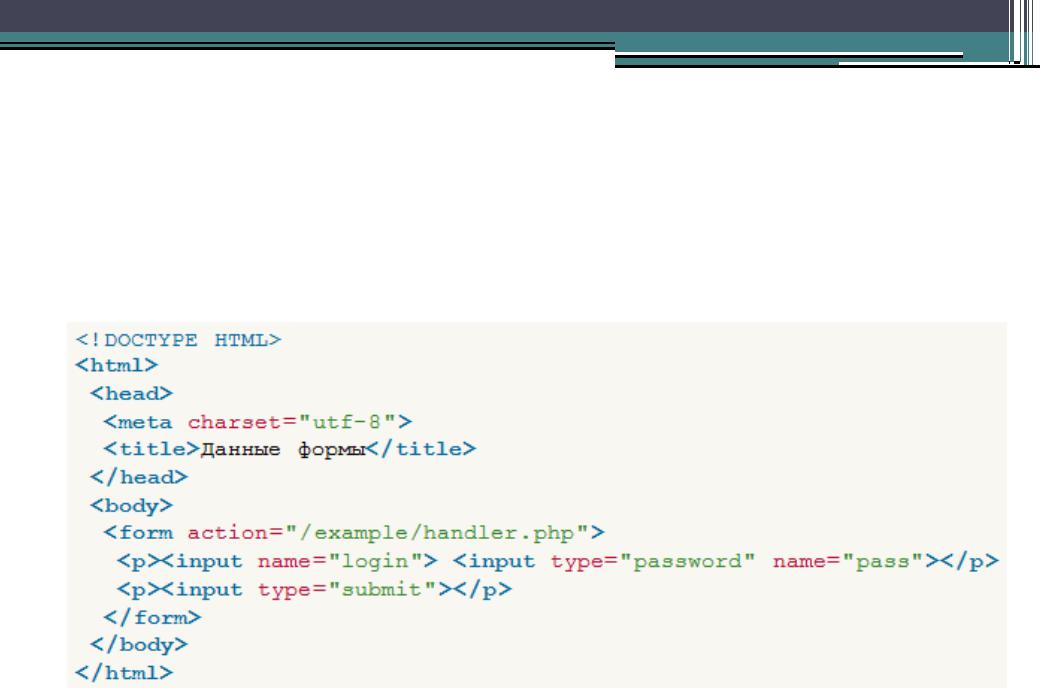Click the closing </html> tag
The width and height of the screenshot is (1040, 688).
[x=124, y=673]
